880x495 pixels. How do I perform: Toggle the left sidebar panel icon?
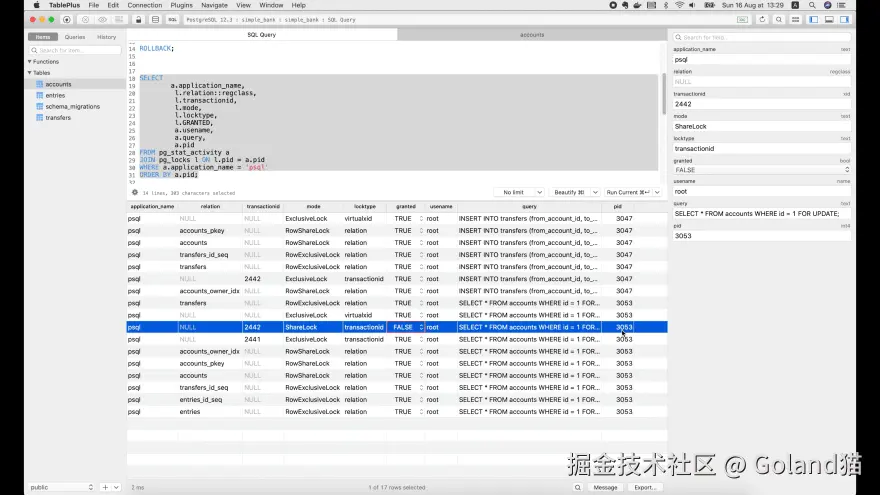click(x=814, y=20)
